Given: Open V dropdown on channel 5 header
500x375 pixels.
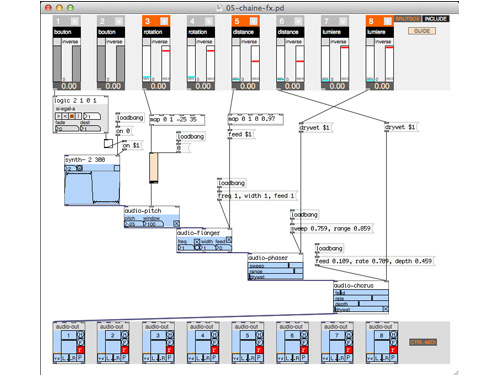Looking at the screenshot, I should [x=254, y=21].
